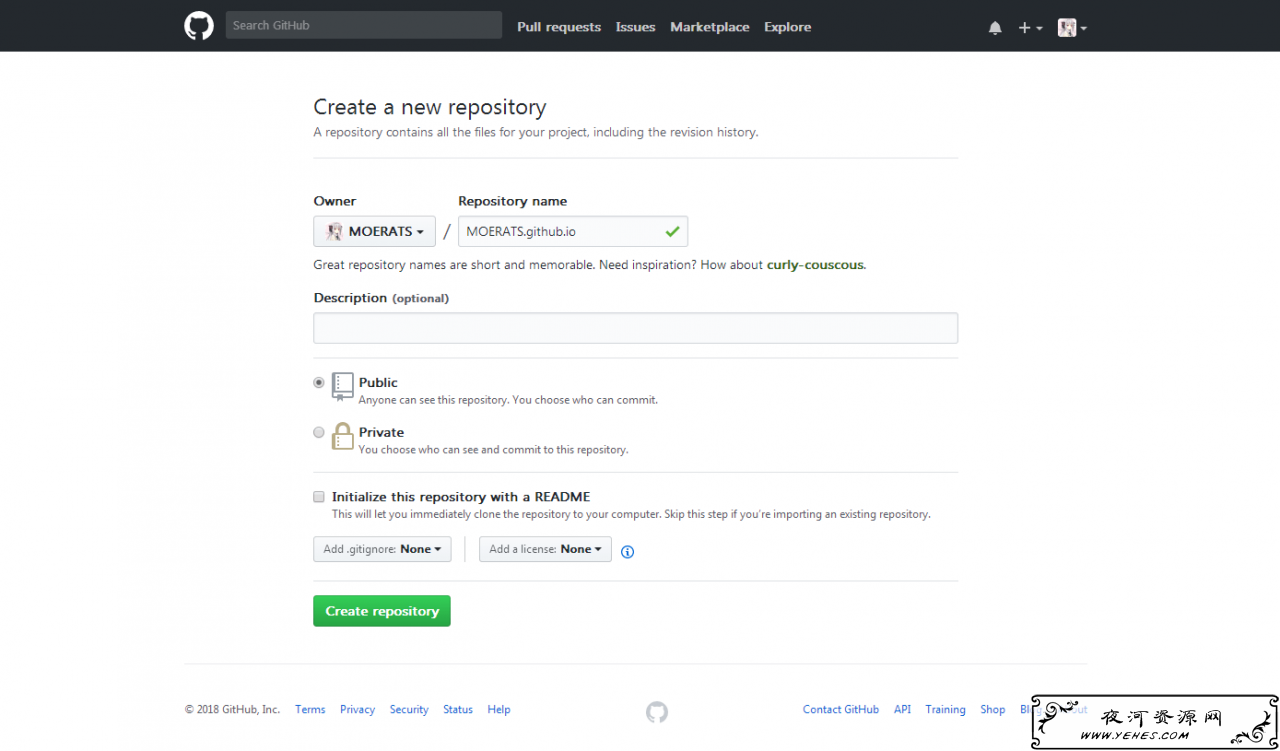The height and width of the screenshot is (751, 1280).
Task: Focus the Search GitHub field
Action: (364, 25)
